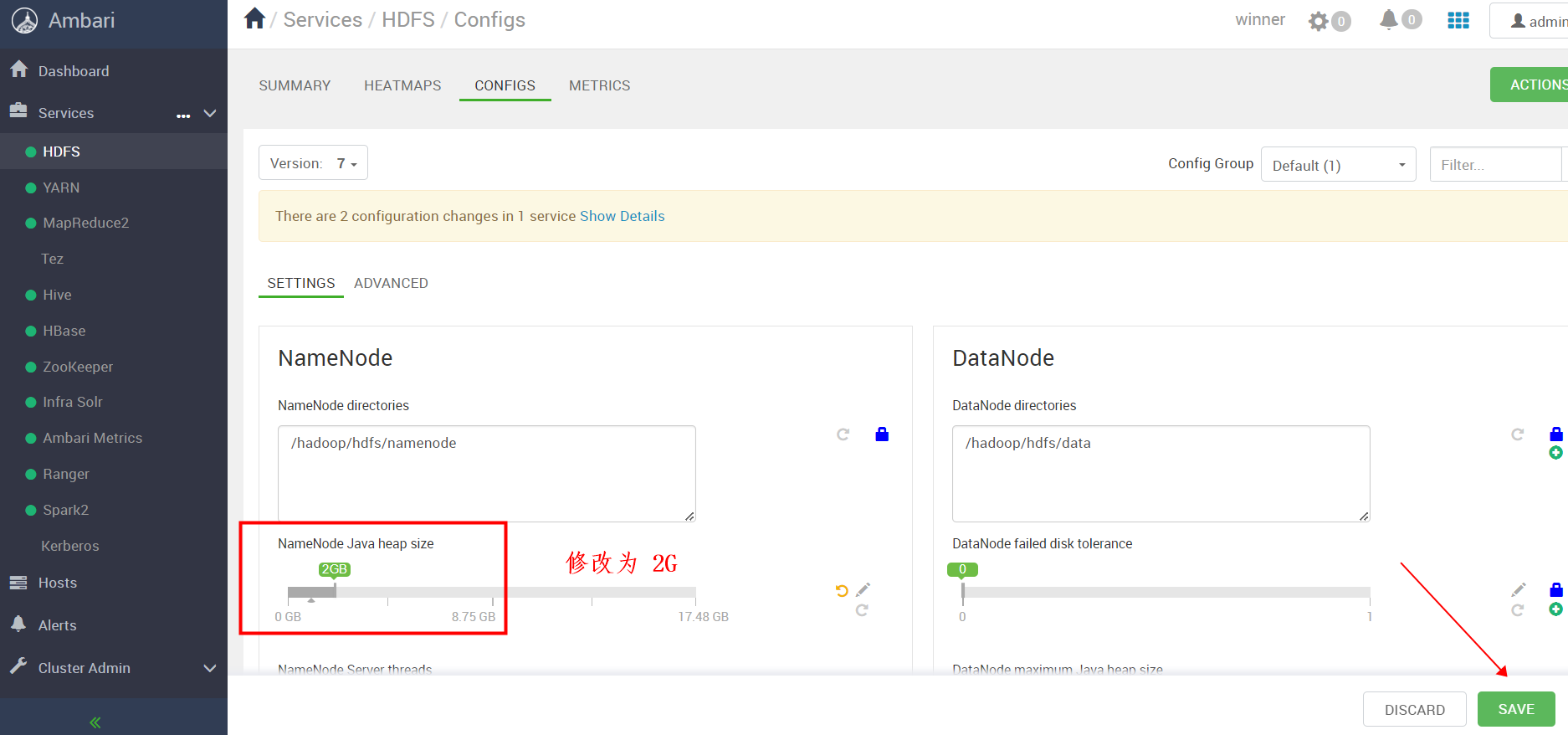
Task: Open the admin user menu
Action: click(x=1530, y=21)
